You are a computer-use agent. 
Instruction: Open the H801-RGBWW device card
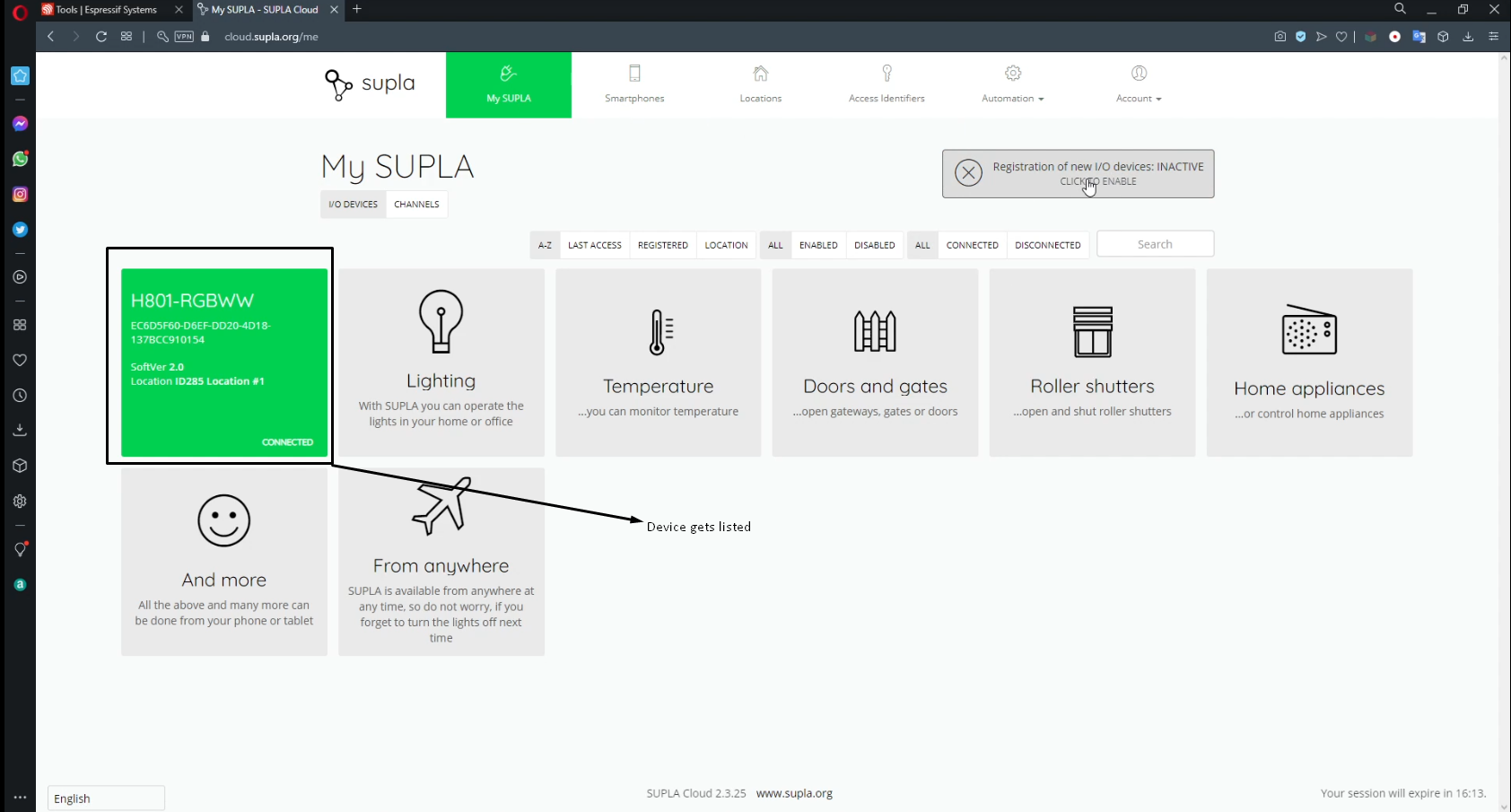[x=224, y=362]
